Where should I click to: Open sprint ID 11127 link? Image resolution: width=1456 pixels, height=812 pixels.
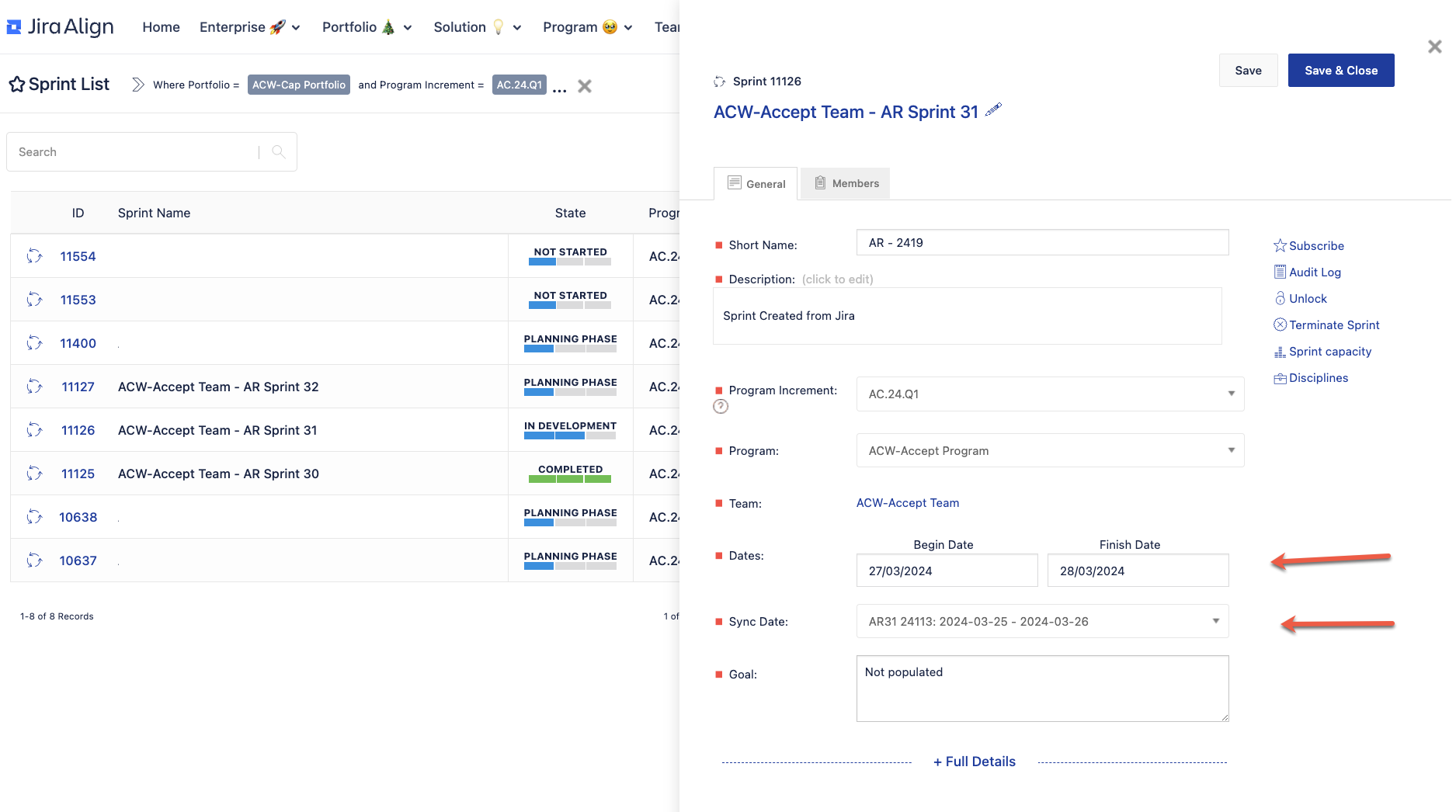click(78, 387)
